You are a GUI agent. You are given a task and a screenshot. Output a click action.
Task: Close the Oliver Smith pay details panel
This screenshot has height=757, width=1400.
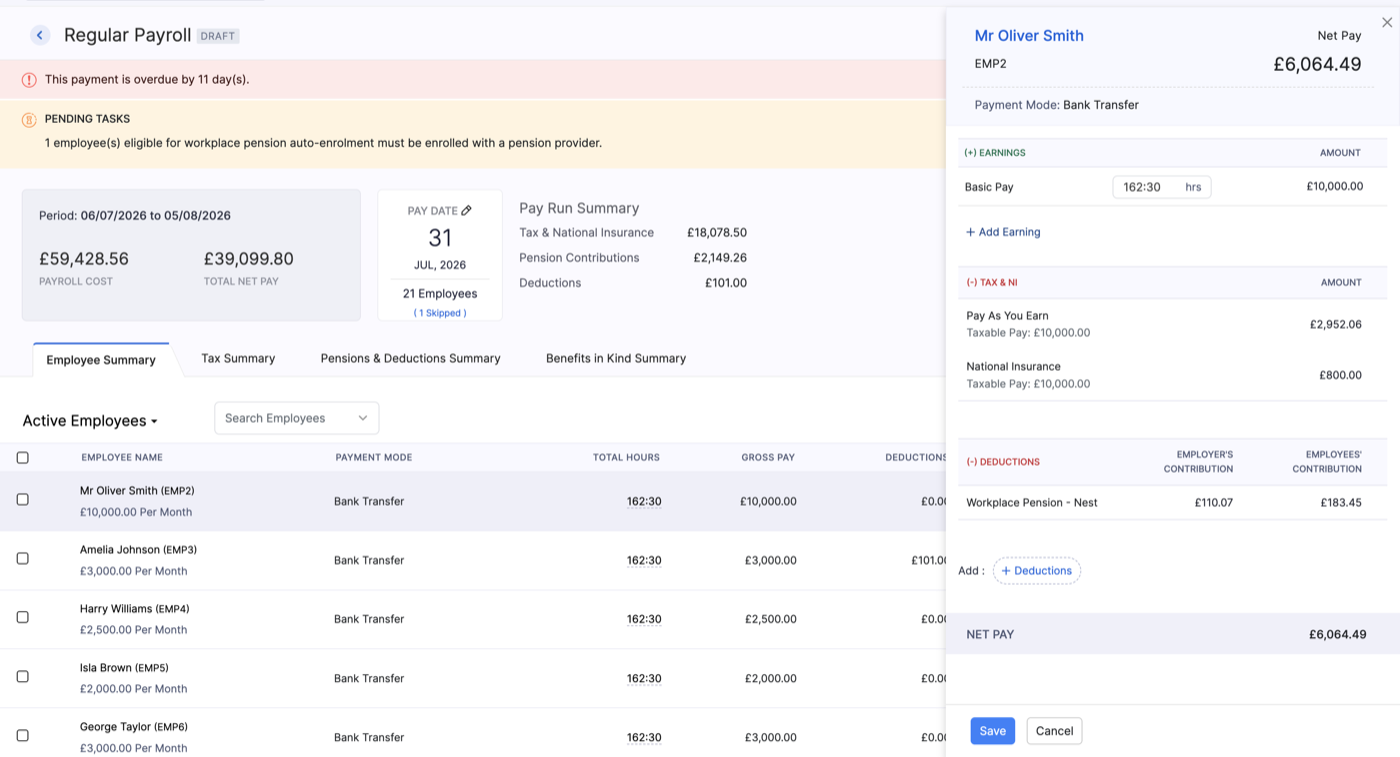[x=1387, y=22]
